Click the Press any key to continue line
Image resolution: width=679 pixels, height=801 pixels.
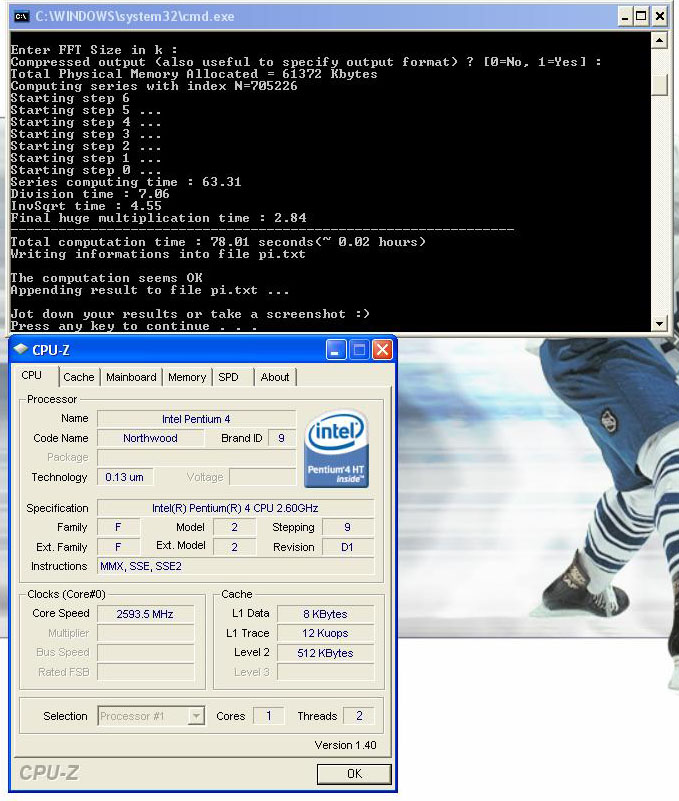[133, 326]
